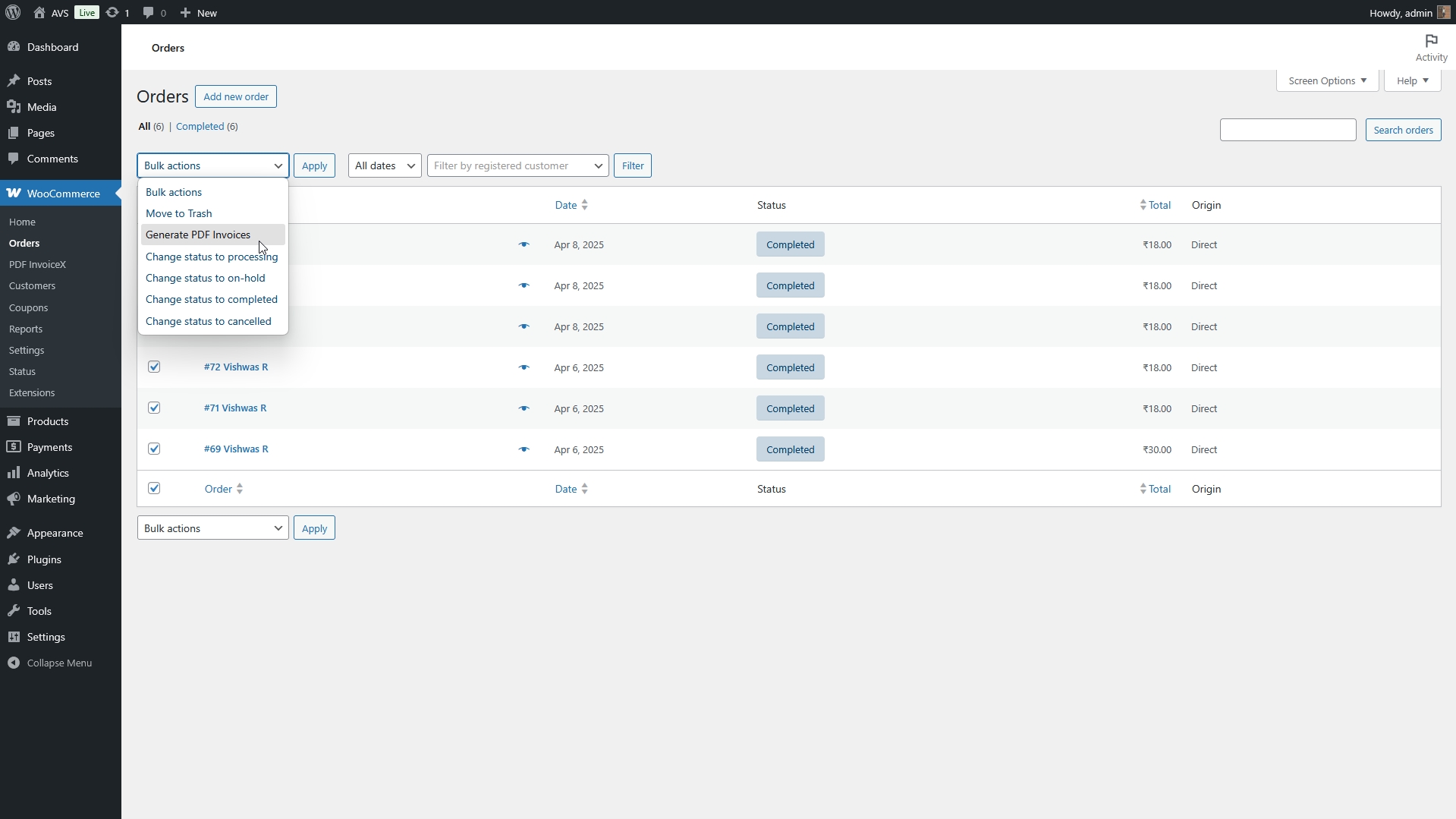This screenshot has width=1456, height=819.
Task: Click the Plugins plug icon
Action: pyautogui.click(x=14, y=559)
